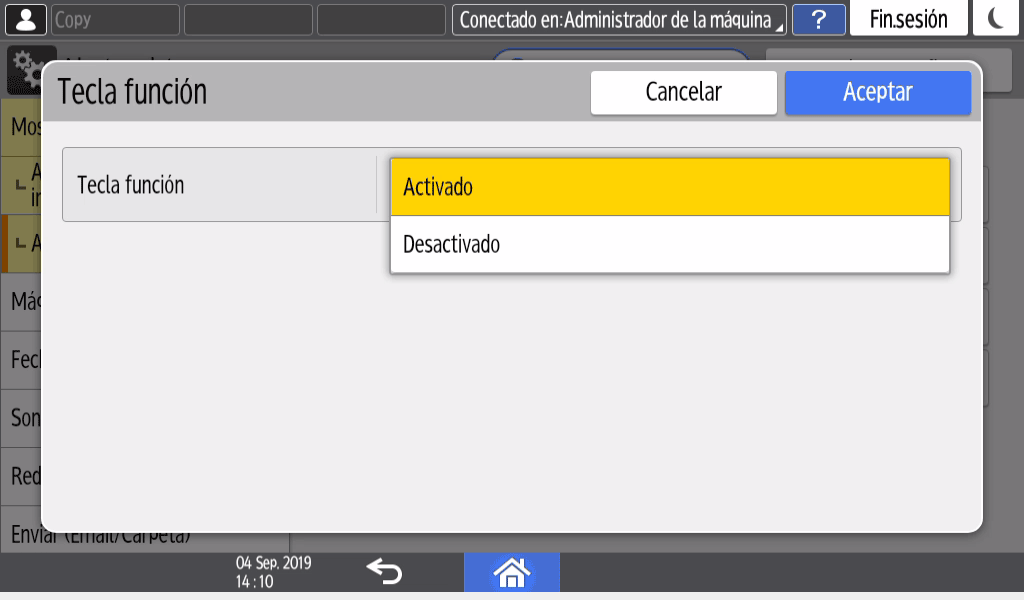Open help with the question mark icon

(819, 19)
